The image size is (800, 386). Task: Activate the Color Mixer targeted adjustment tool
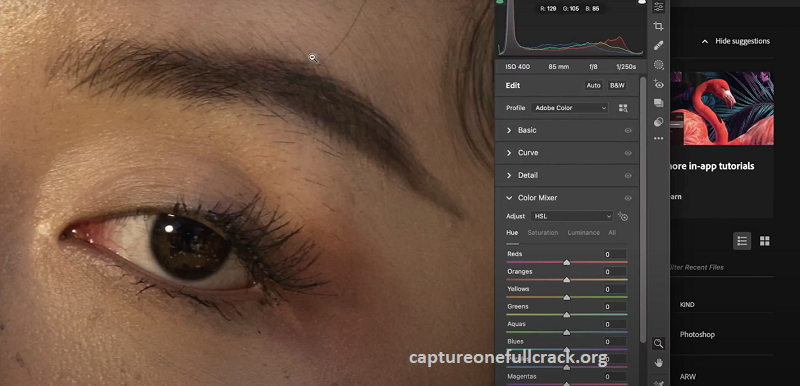(622, 216)
